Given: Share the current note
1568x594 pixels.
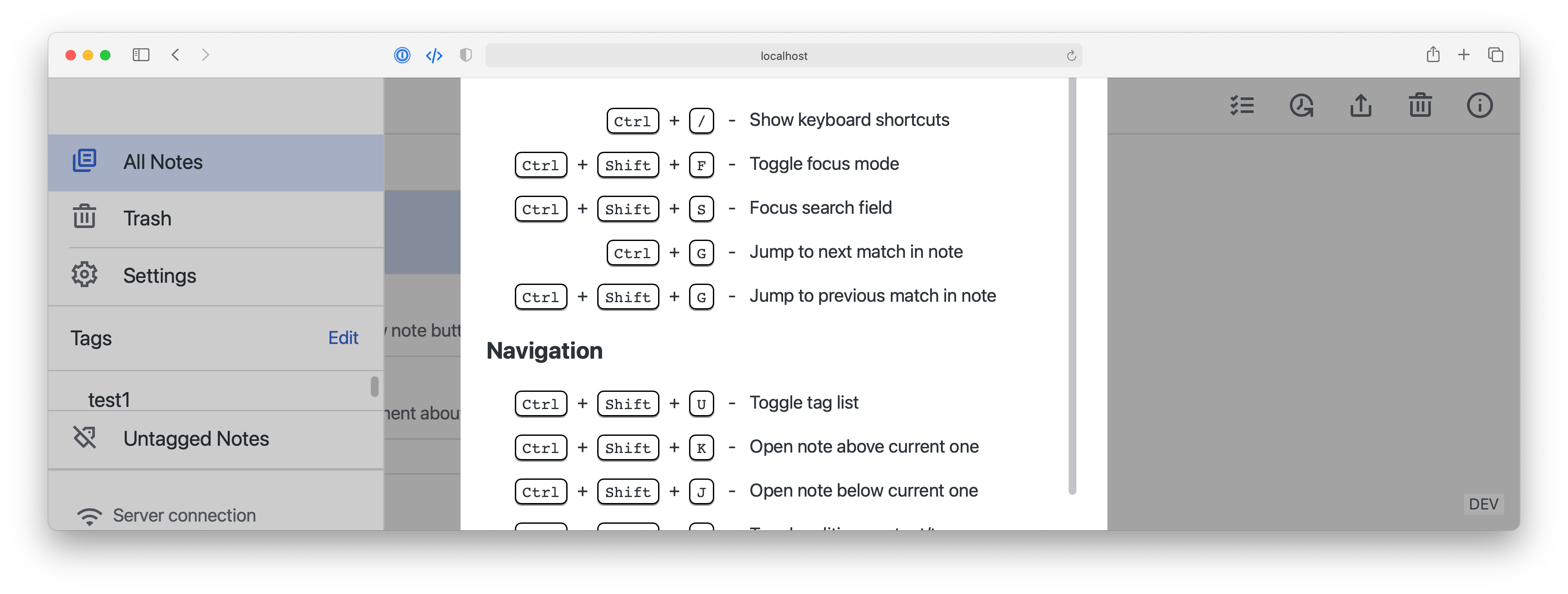Looking at the screenshot, I should point(1361,105).
